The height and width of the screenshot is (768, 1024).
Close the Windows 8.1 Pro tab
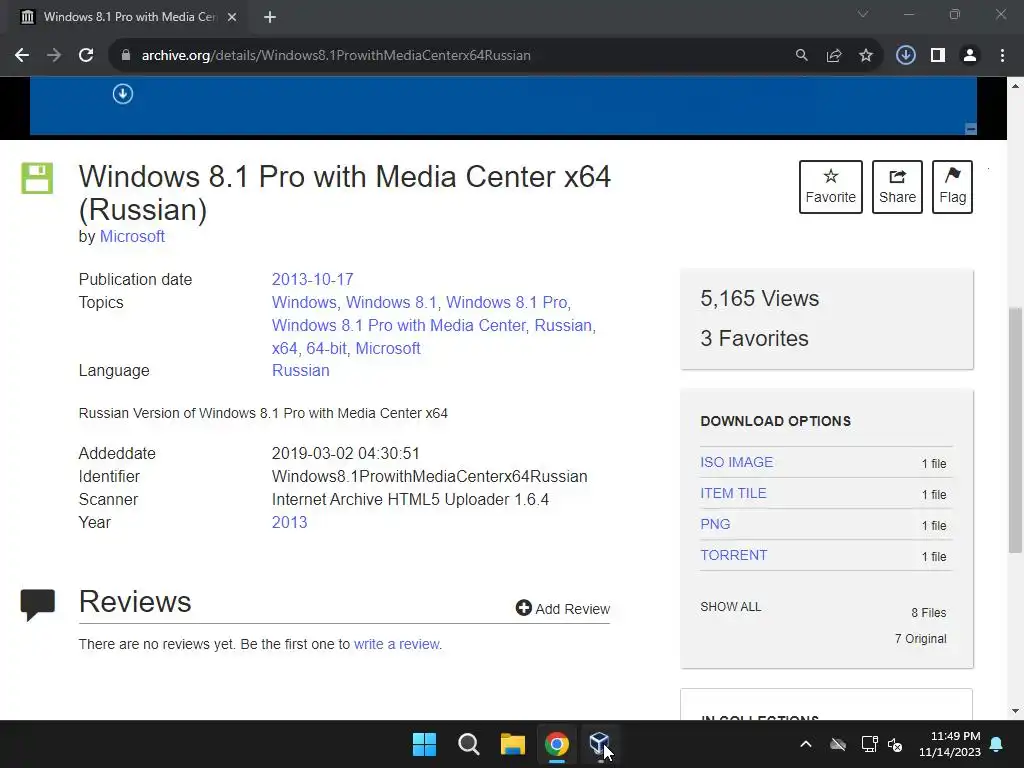(232, 17)
